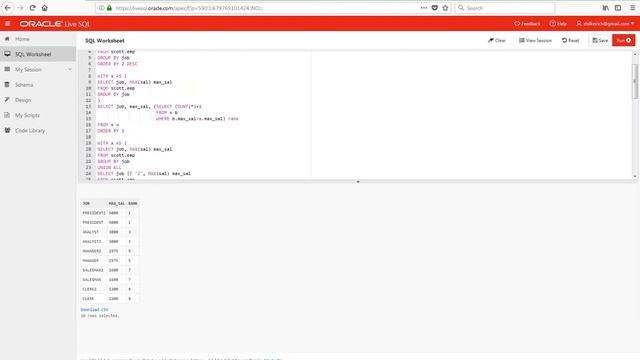Click the Reset button
The height and width of the screenshot is (360, 640).
click(x=571, y=40)
